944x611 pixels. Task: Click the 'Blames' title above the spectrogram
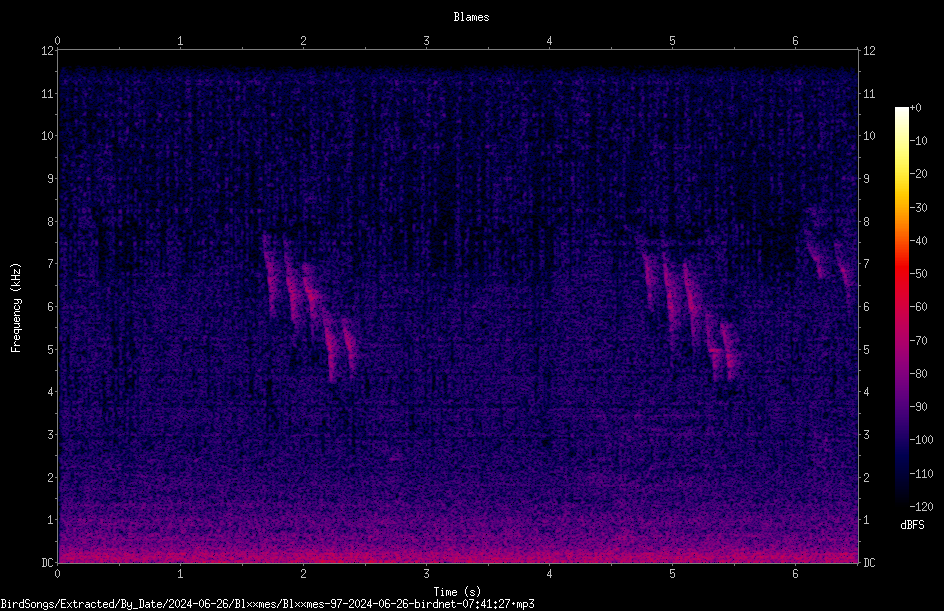(x=471, y=17)
